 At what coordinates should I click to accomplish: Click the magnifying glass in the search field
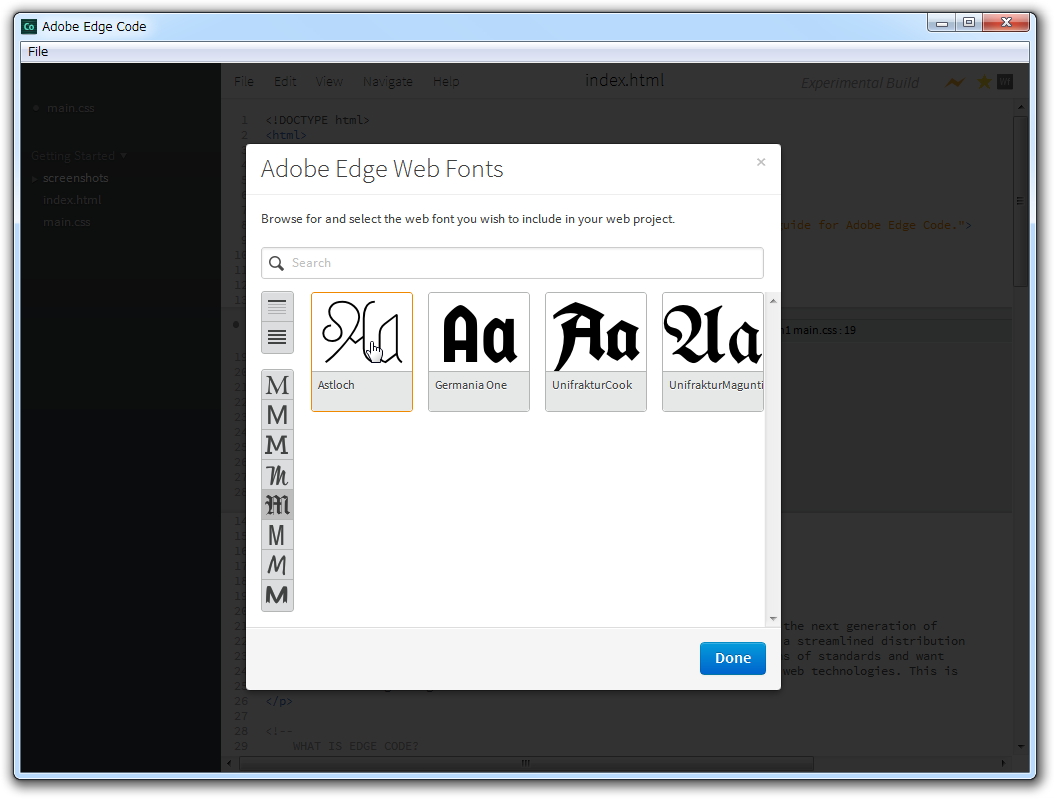(x=276, y=263)
